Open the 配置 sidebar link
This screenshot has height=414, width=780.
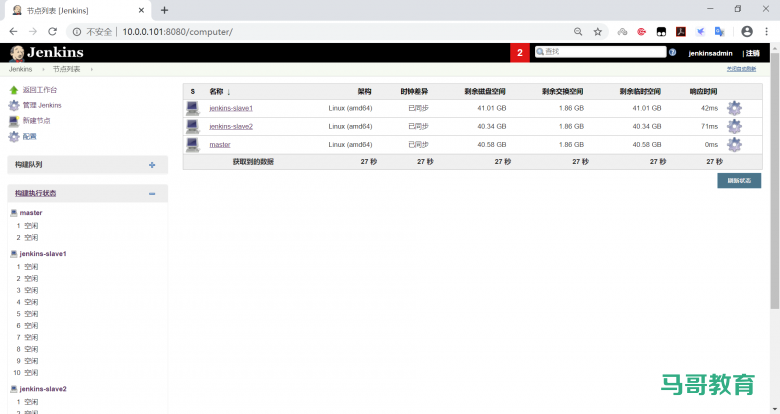click(x=29, y=136)
